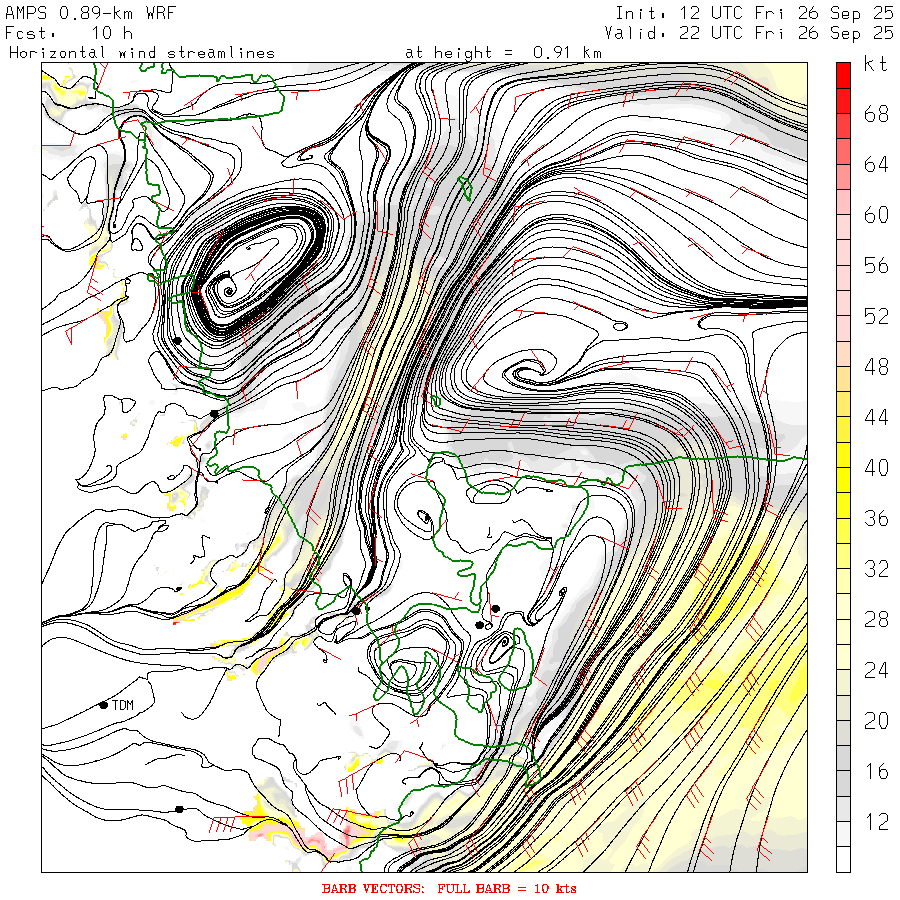Click the 'TDM' station label on map
Image resolution: width=900 pixels, height=900 pixels.
point(123,705)
